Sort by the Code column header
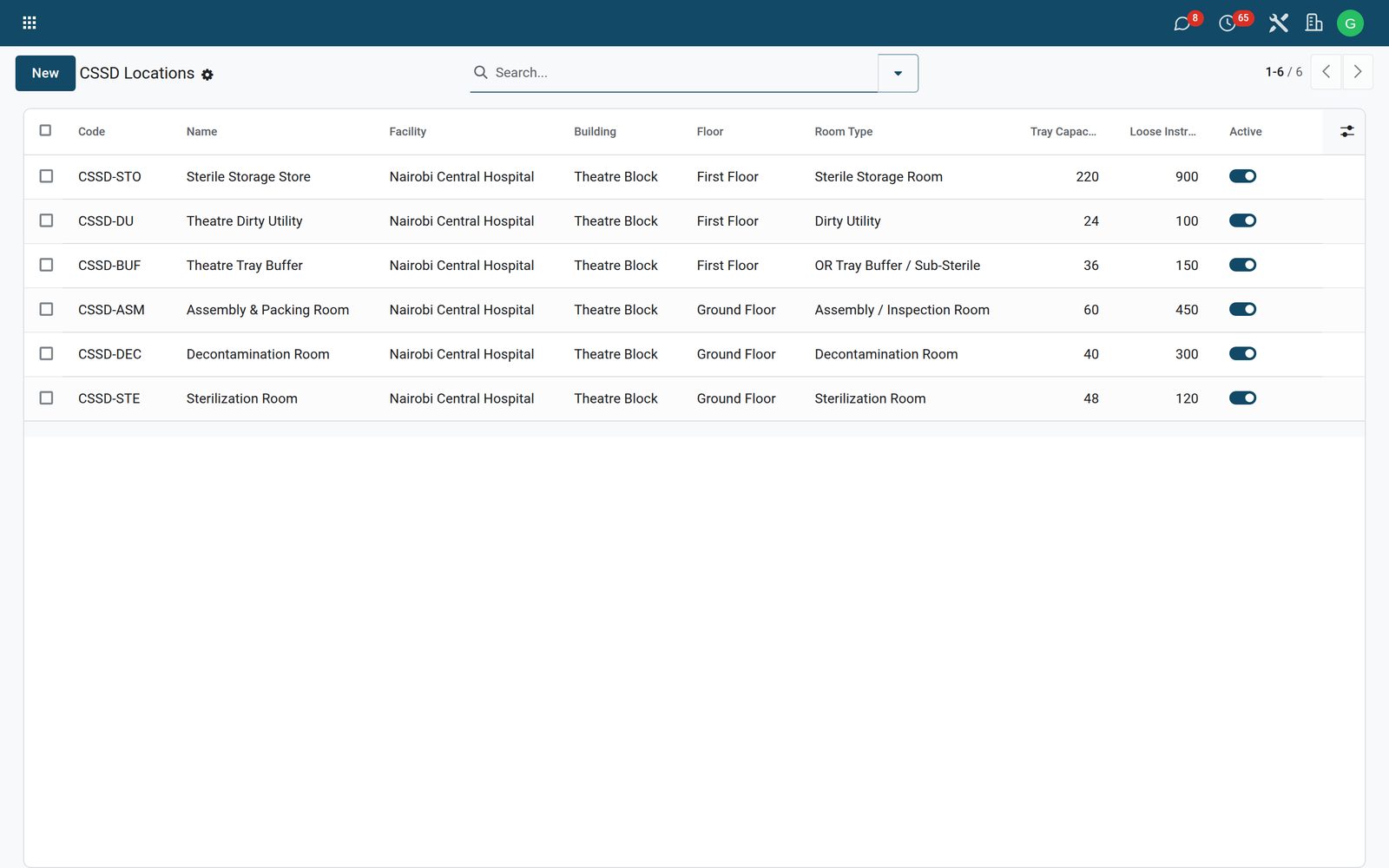Screen dimensions: 1389x868 91,132
